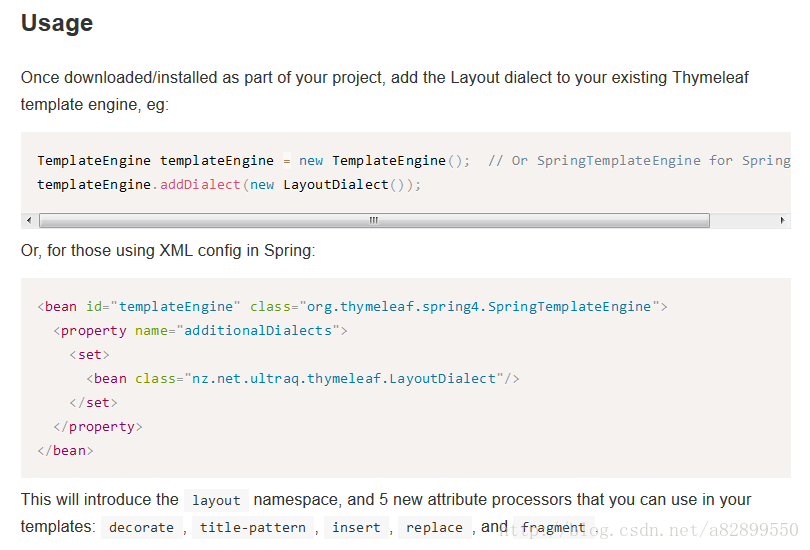
Task: Click the opening '<set>' tag
Action: click(90, 355)
